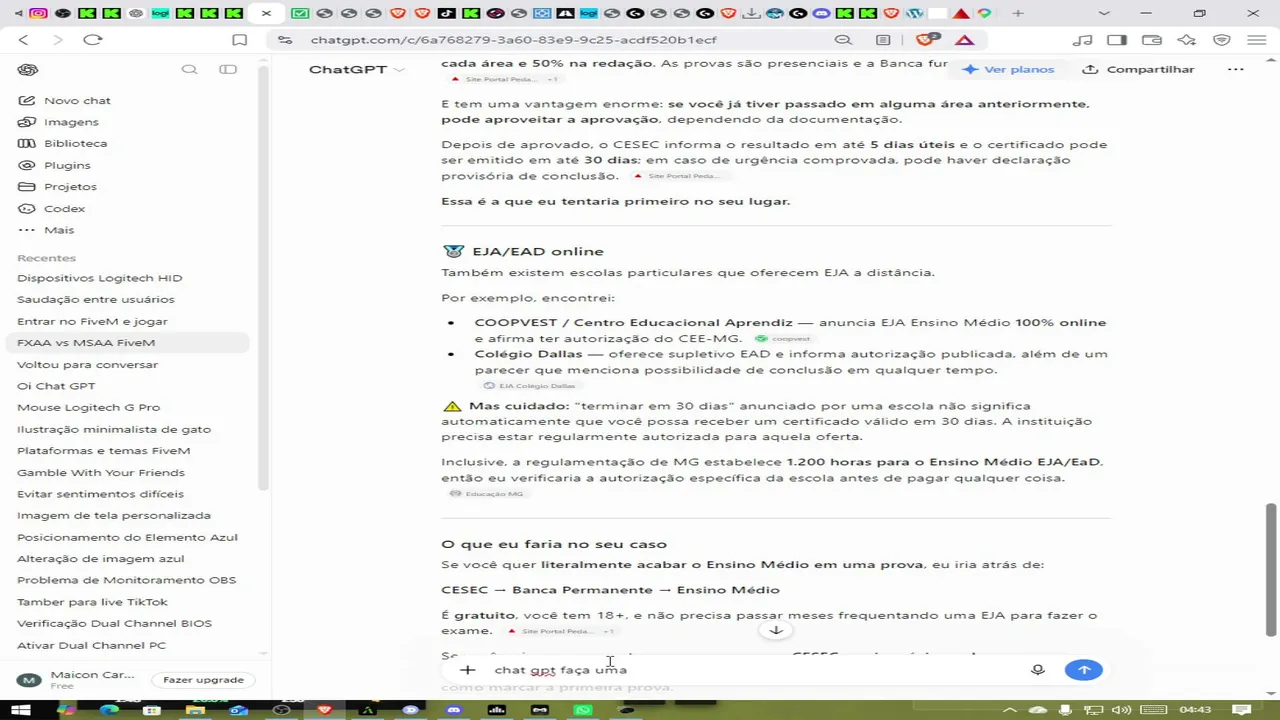
Task: Open the Instagram browser tab
Action: tap(38, 13)
